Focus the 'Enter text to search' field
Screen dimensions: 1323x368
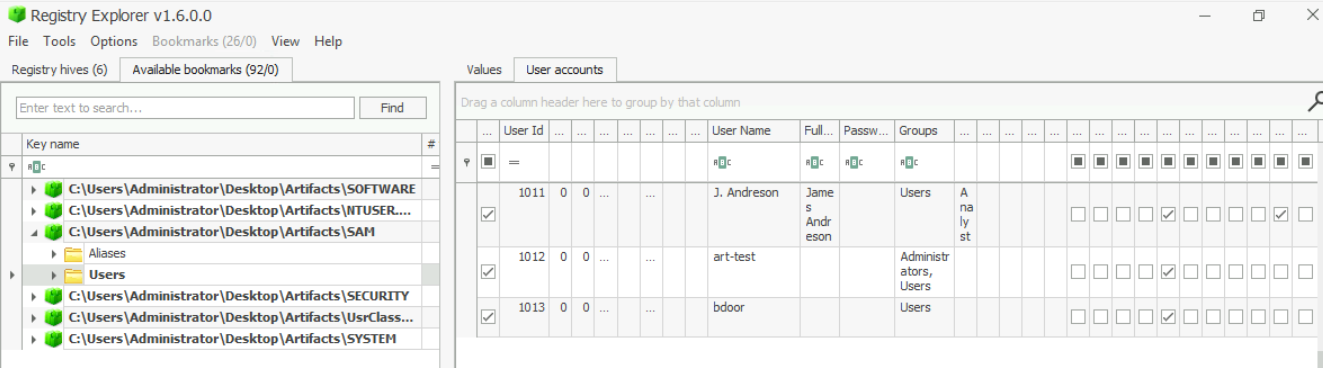186,107
